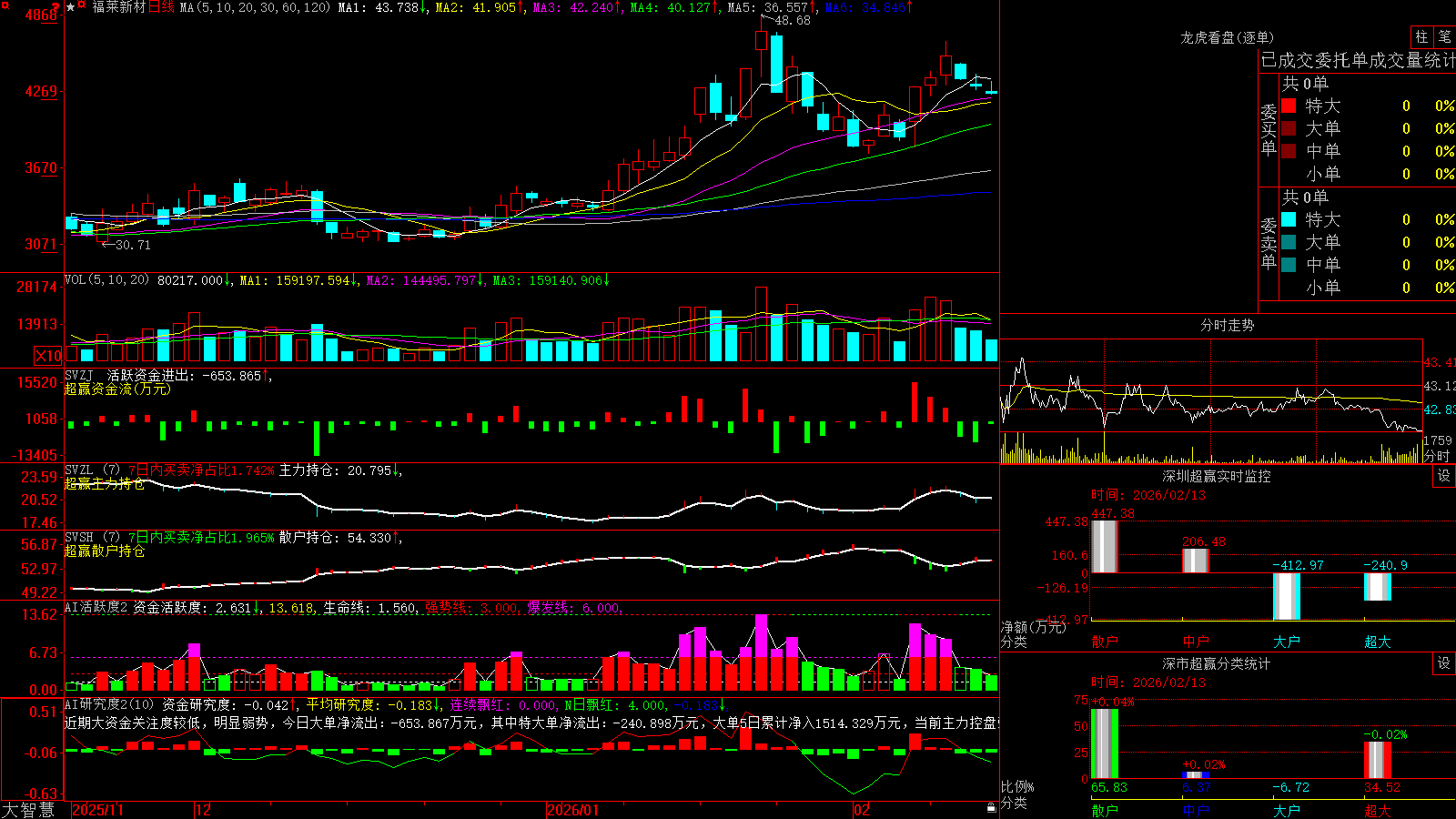Click the red gear settings icon beside the star
1456x819 pixels.
[83, 6]
